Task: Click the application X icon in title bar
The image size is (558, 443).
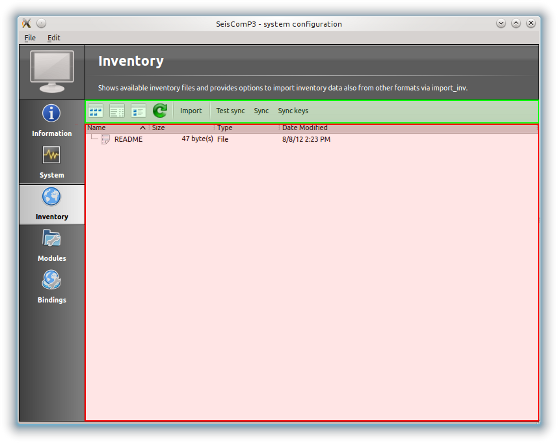Action: pyautogui.click(x=27, y=23)
